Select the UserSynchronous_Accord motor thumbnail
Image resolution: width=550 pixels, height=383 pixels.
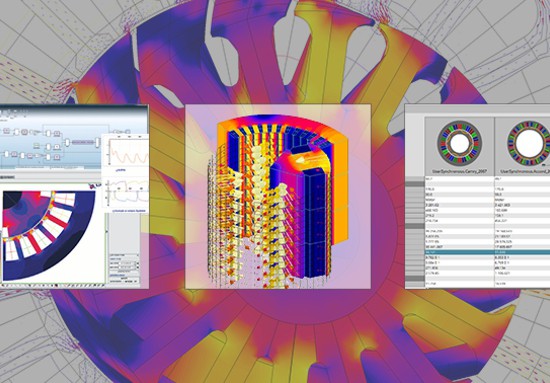529,143
